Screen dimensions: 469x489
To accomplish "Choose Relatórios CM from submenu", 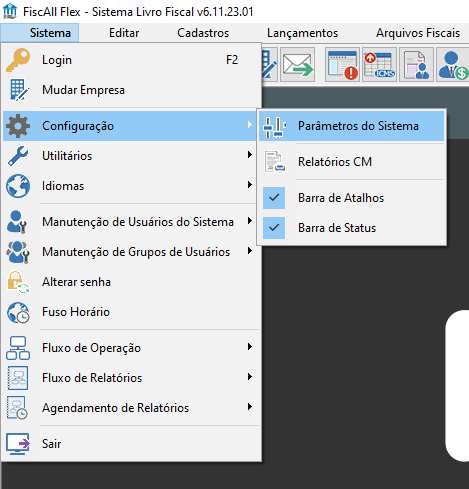I will (x=352, y=162).
